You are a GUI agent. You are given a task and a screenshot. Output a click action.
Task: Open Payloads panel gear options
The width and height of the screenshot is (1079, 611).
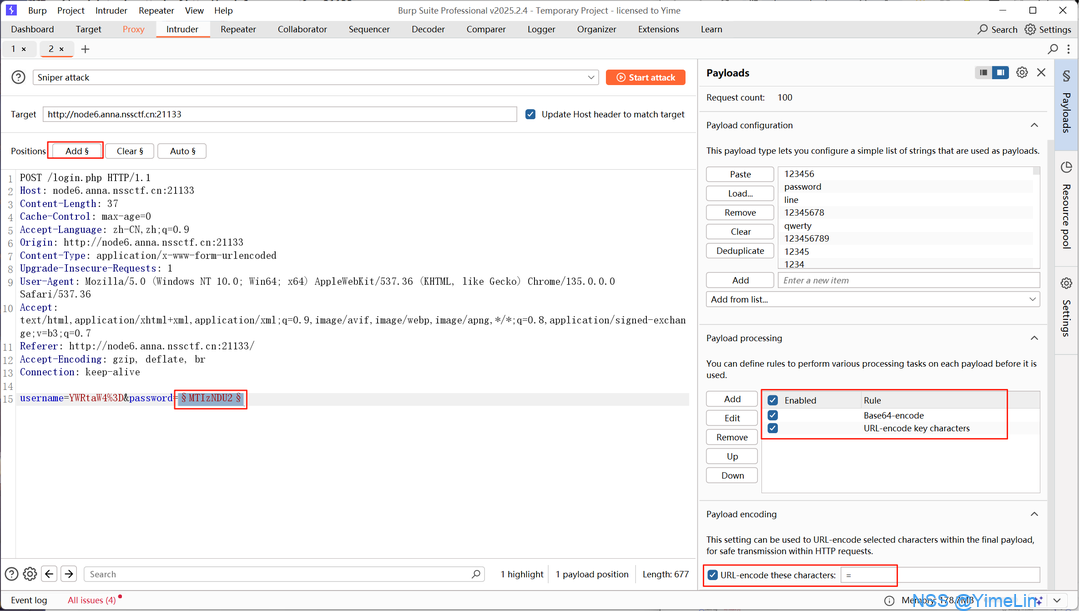pos(1022,72)
